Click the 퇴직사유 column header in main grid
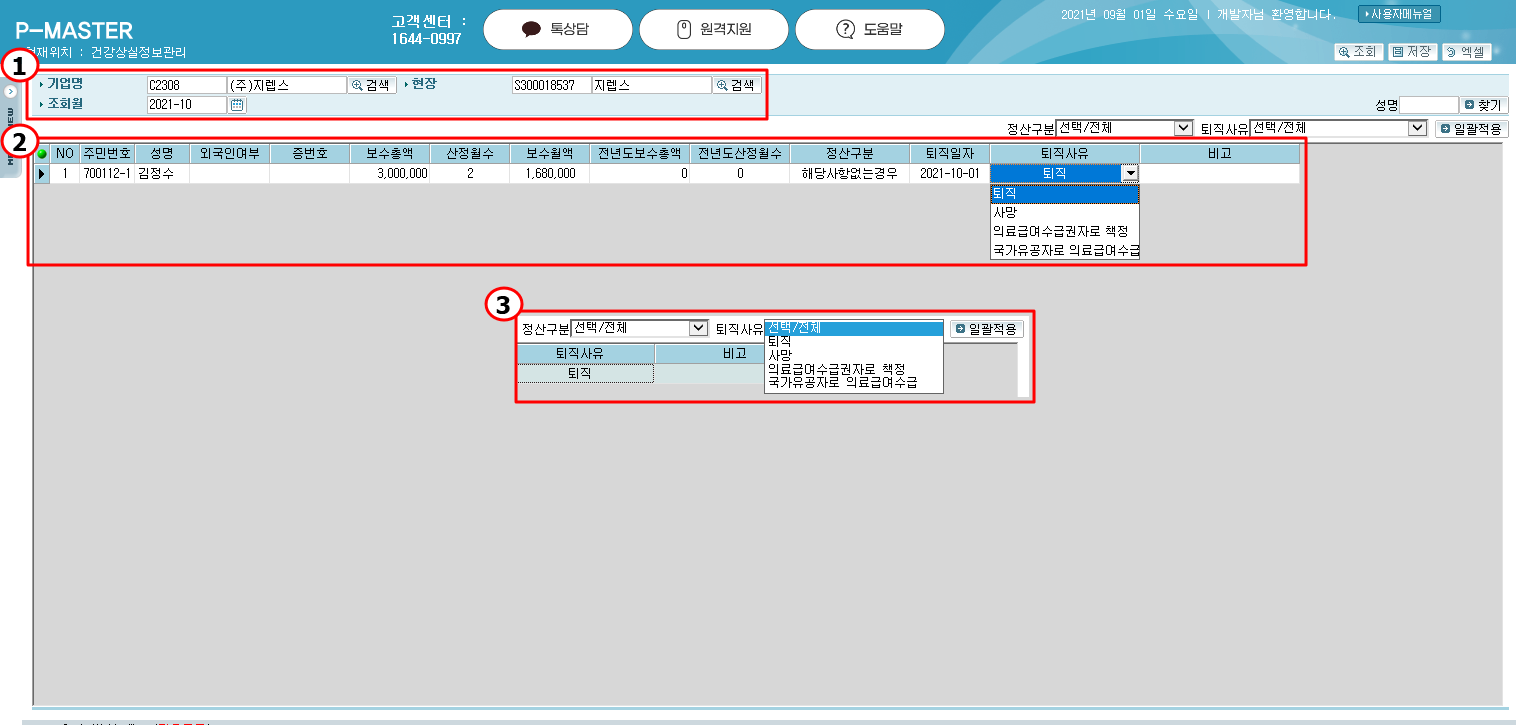The width and height of the screenshot is (1516, 725). pos(1065,154)
